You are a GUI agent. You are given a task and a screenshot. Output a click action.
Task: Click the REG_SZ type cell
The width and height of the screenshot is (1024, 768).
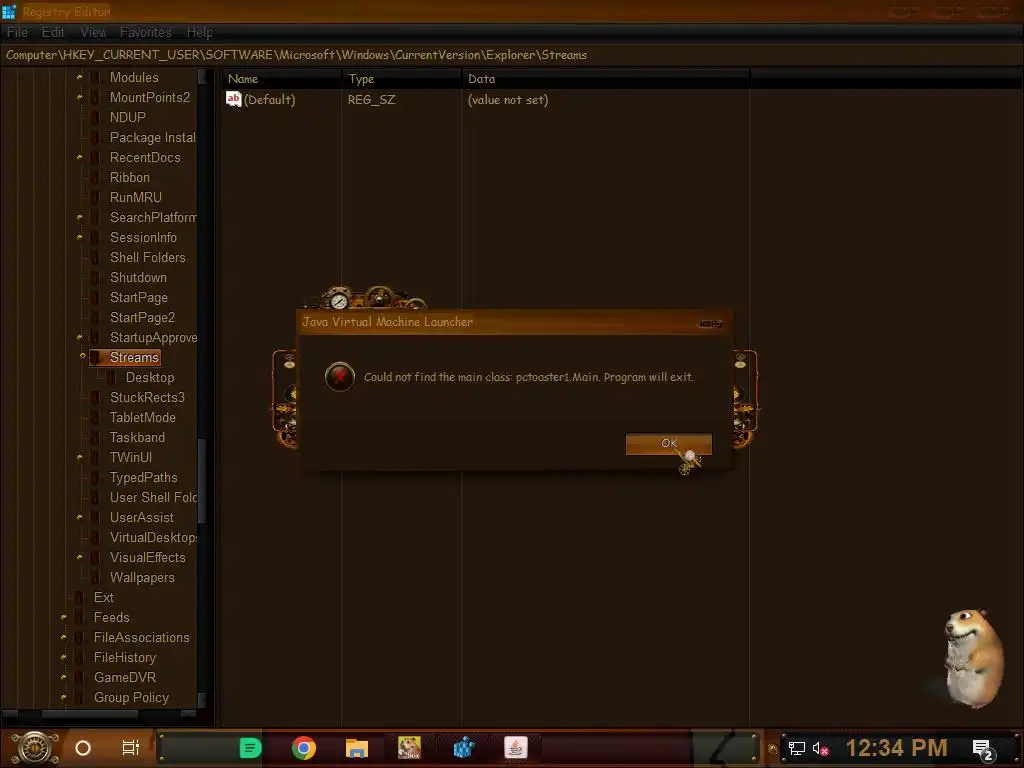point(371,100)
